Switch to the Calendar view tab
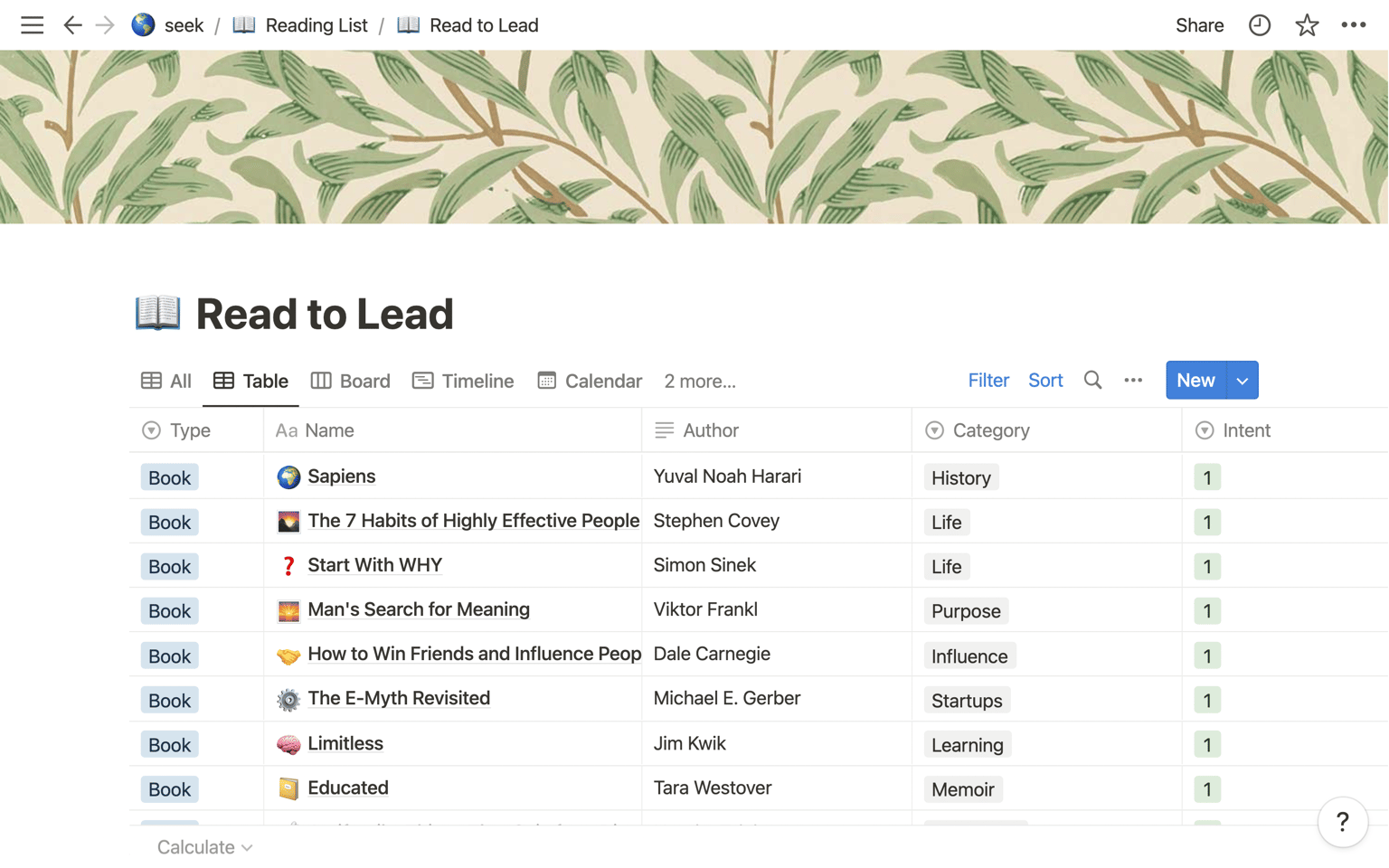Image resolution: width=1389 pixels, height=868 pixels. pyautogui.click(x=590, y=382)
